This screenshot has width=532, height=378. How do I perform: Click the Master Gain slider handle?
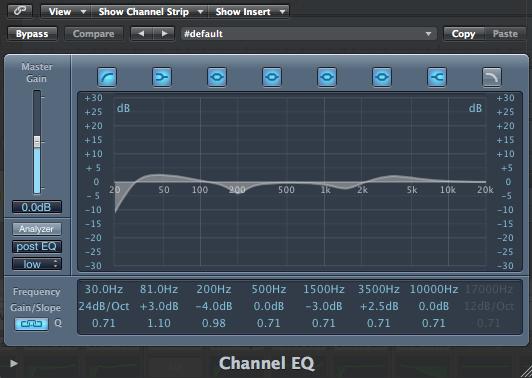tap(37, 141)
